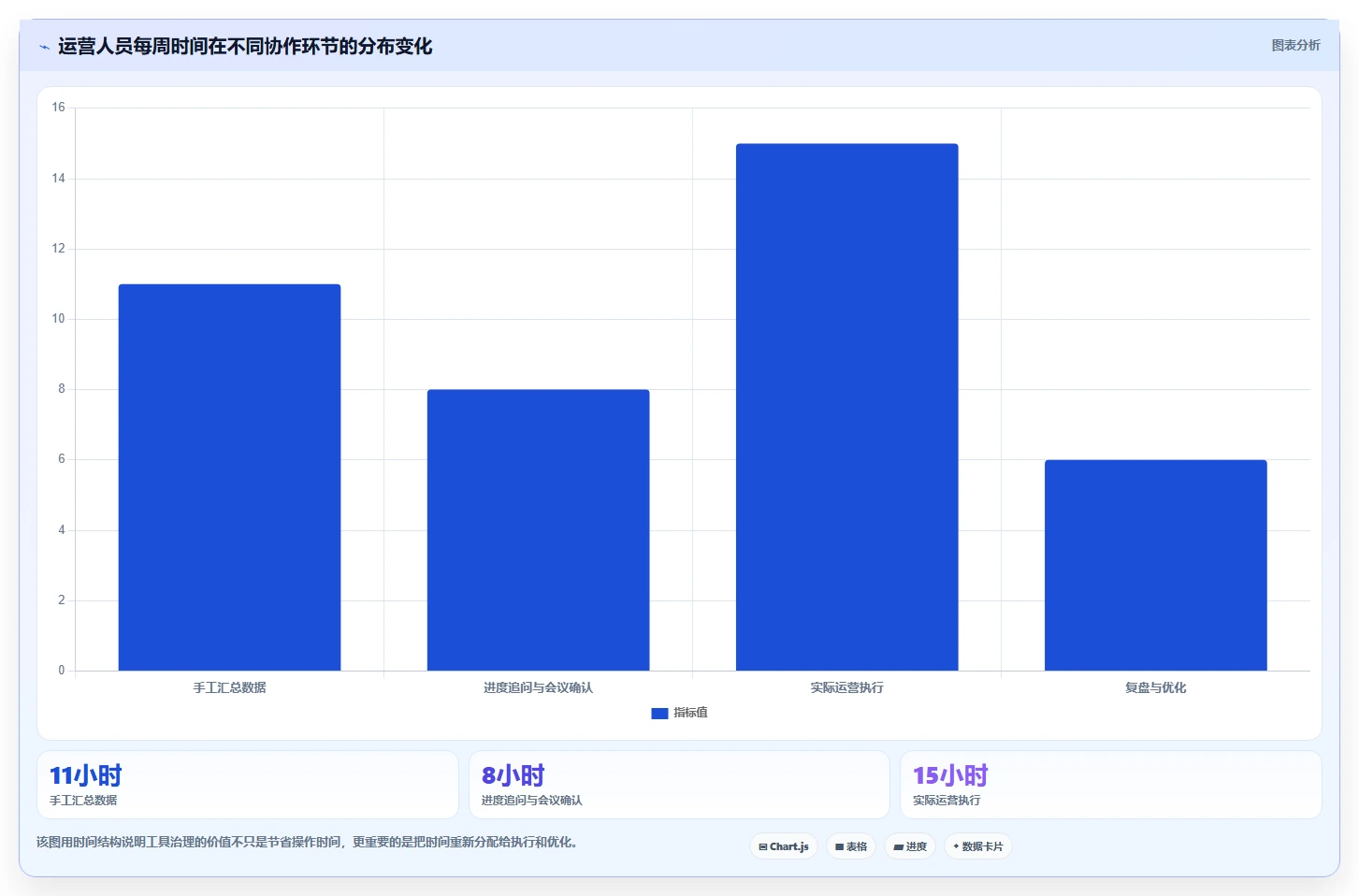Click the 实际运营执行 bar in the chart

(846, 407)
